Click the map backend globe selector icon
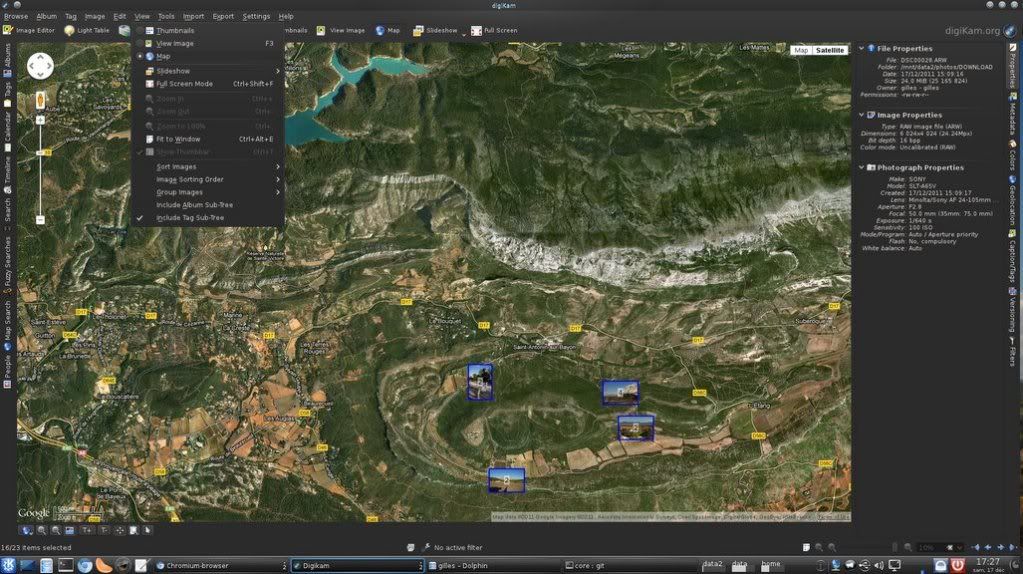The height and width of the screenshot is (574, 1023). pos(27,530)
